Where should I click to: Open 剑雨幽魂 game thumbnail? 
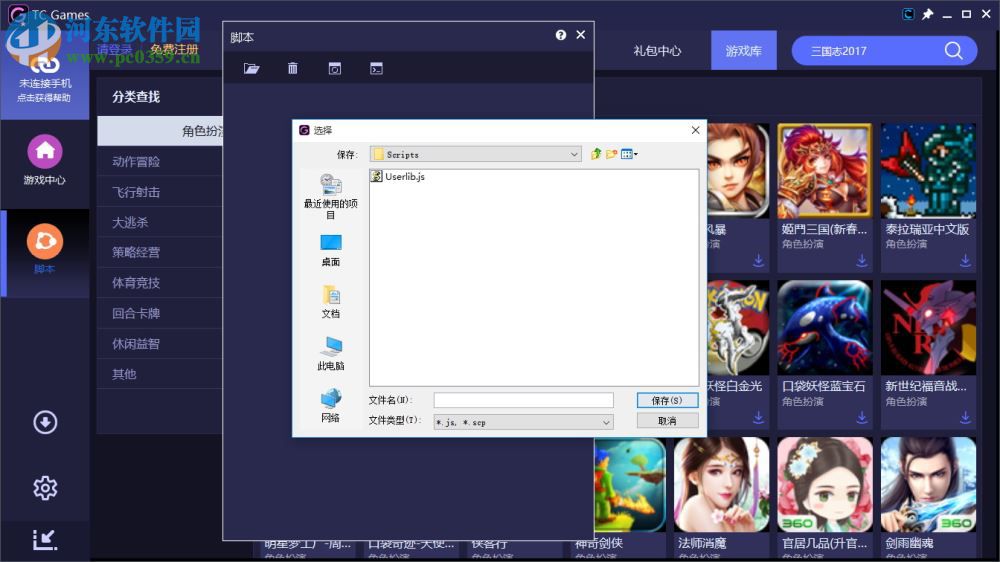tap(929, 485)
